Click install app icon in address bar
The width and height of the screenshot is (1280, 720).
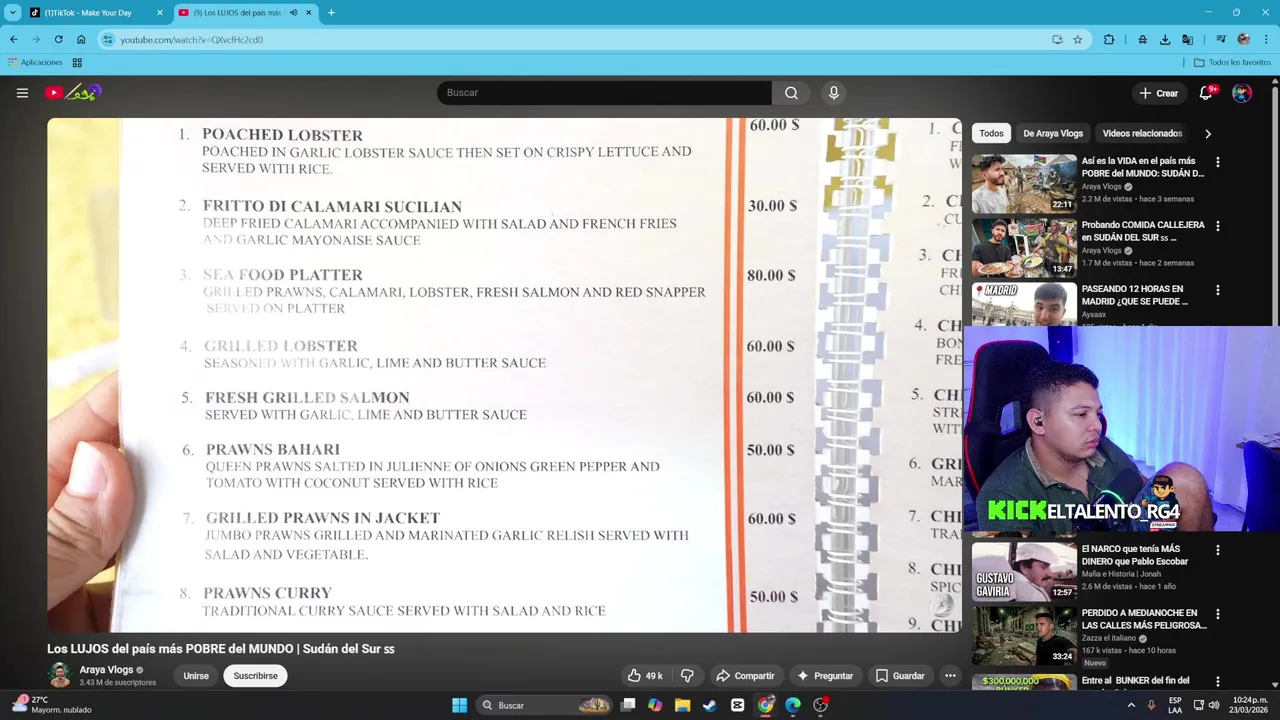(1057, 40)
